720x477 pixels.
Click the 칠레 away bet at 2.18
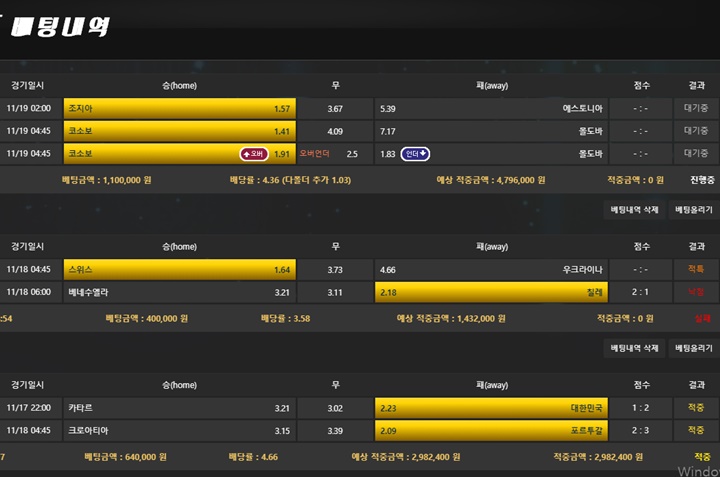pos(491,292)
